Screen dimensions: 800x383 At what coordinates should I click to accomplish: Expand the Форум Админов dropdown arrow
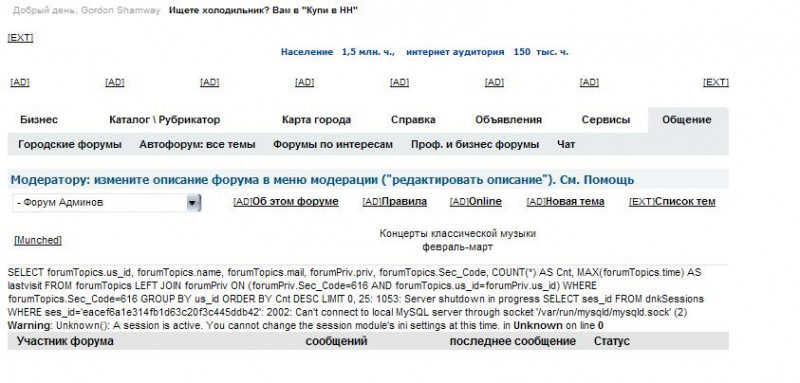click(193, 202)
